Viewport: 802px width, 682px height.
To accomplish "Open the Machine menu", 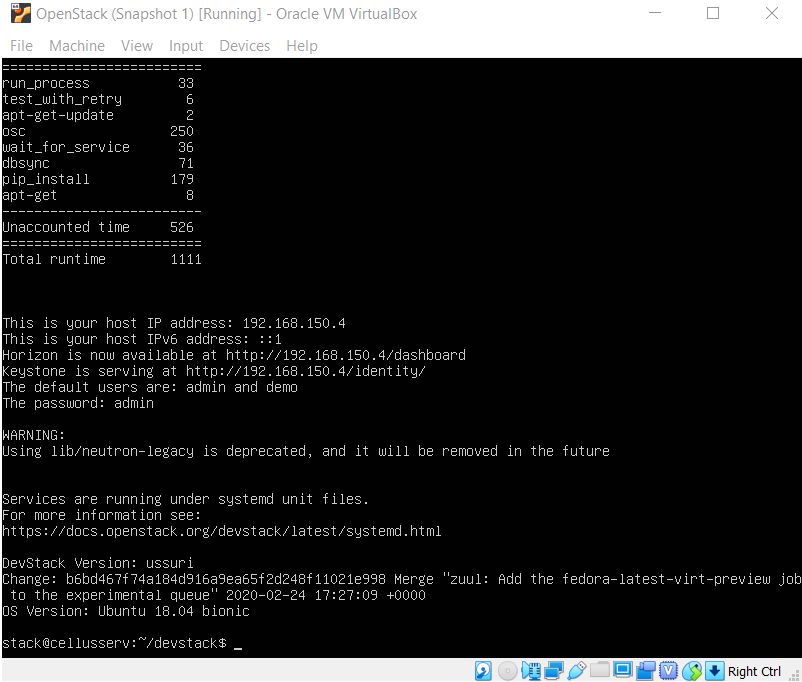I will 77,46.
